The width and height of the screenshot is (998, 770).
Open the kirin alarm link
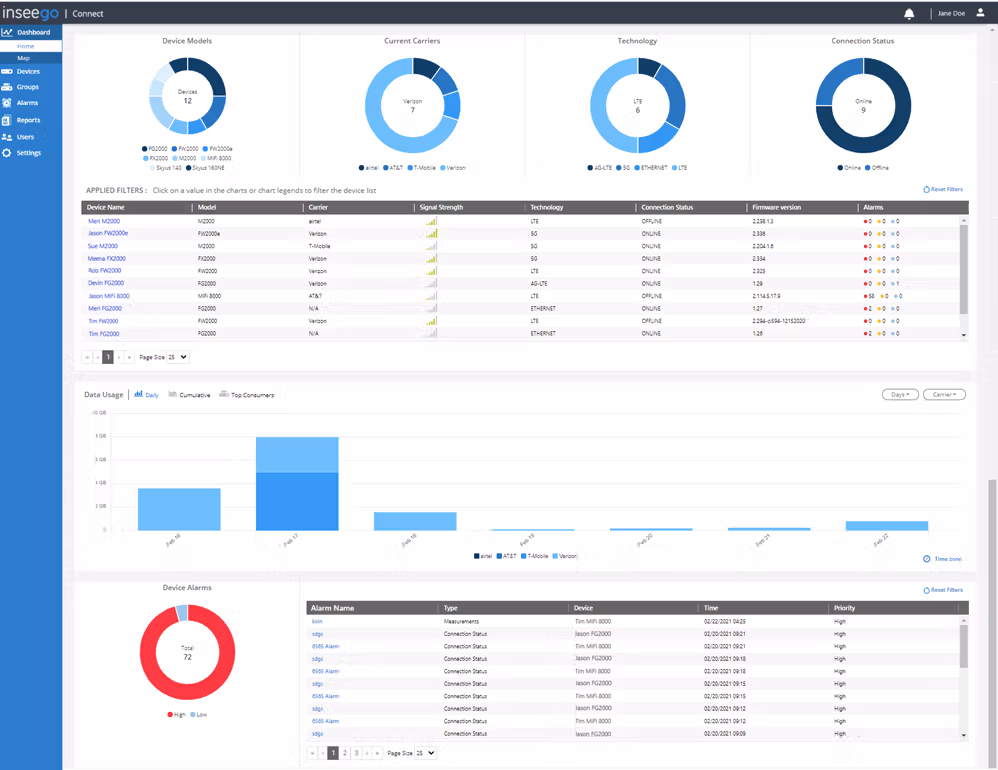317,621
